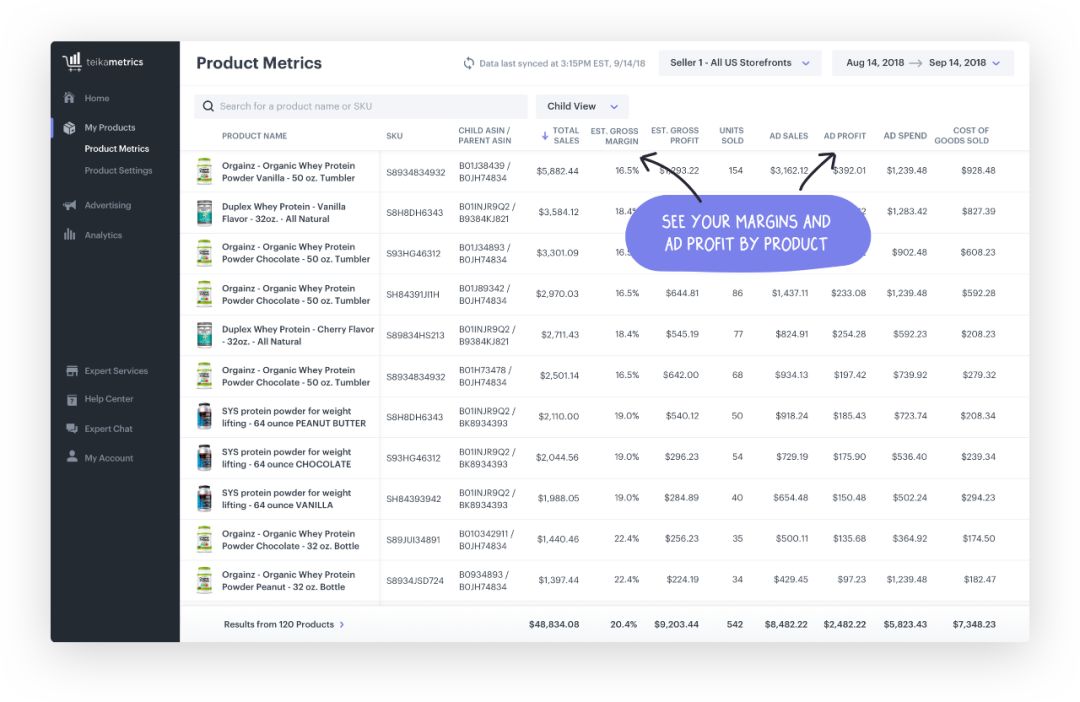Click the My Products box icon
Image resolution: width=1080 pixels, height=702 pixels.
[69, 127]
